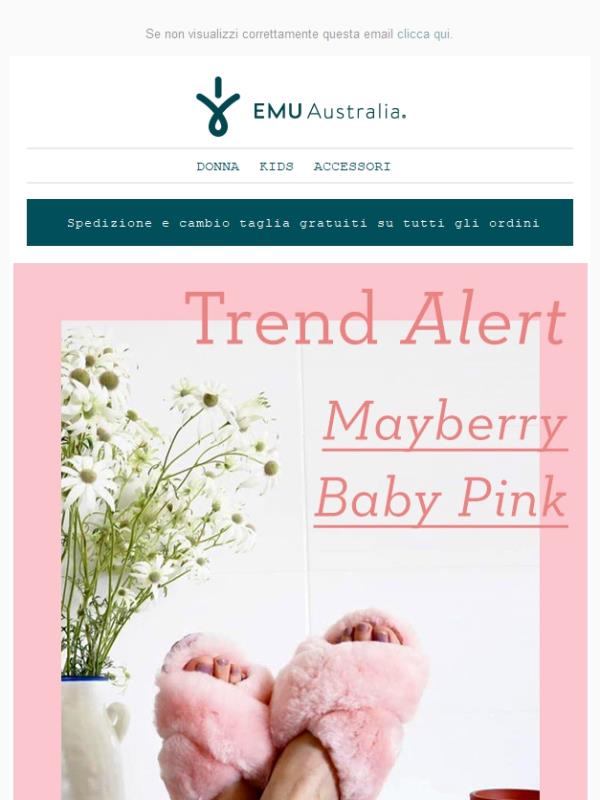The image size is (600, 800).
Task: Open the DONNA navigation item
Action: click(218, 166)
